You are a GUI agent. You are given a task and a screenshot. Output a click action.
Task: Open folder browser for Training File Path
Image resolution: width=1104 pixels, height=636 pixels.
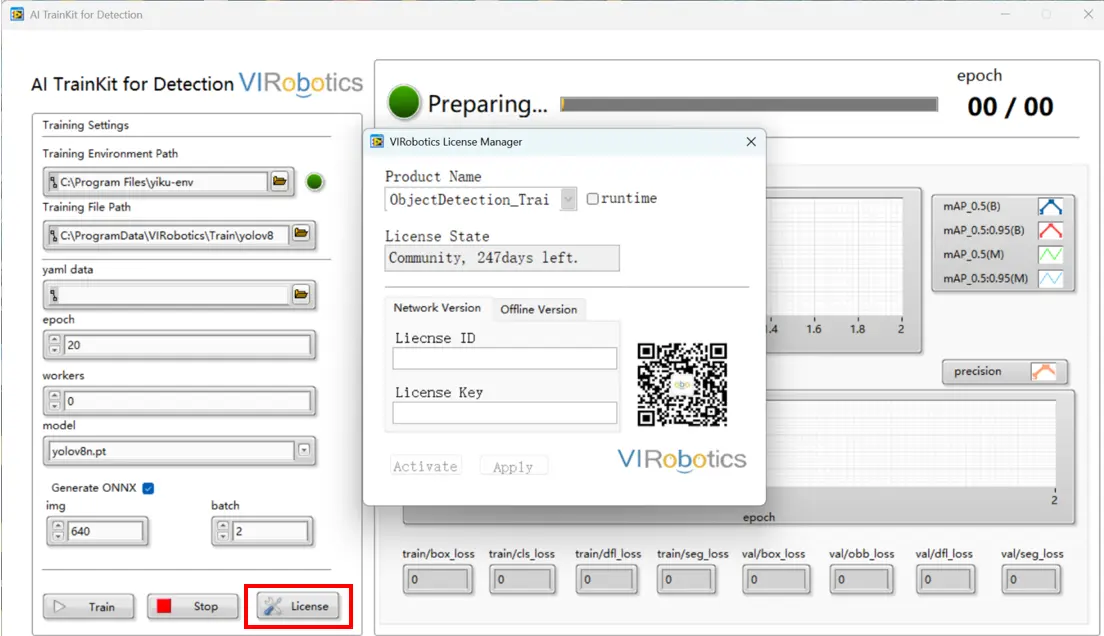[301, 234]
